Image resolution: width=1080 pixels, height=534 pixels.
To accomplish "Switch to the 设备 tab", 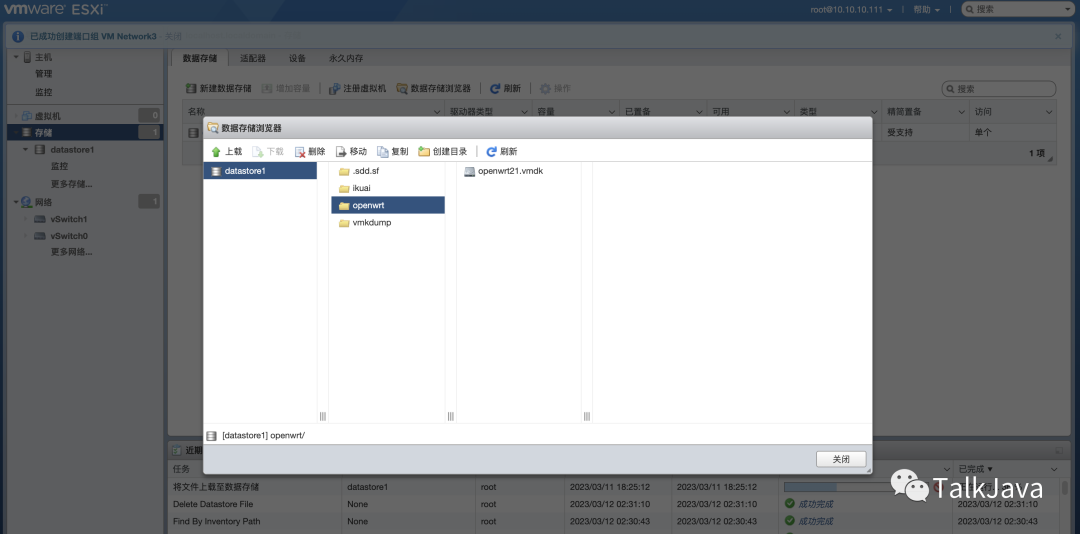I will point(298,59).
